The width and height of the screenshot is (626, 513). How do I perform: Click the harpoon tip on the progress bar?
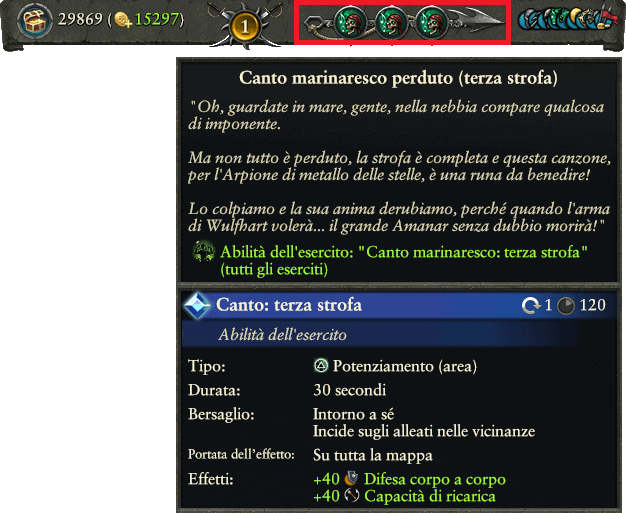pyautogui.click(x=478, y=21)
